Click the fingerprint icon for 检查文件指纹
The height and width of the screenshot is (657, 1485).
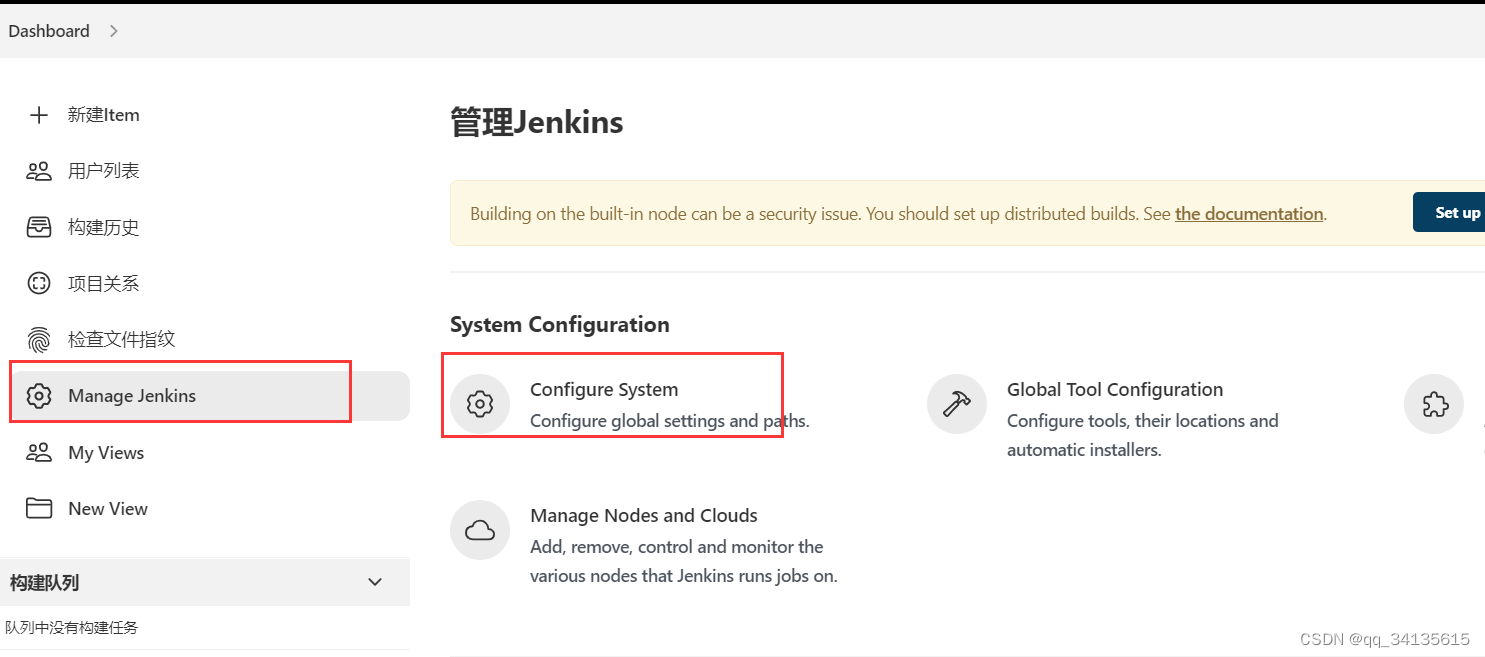[39, 340]
